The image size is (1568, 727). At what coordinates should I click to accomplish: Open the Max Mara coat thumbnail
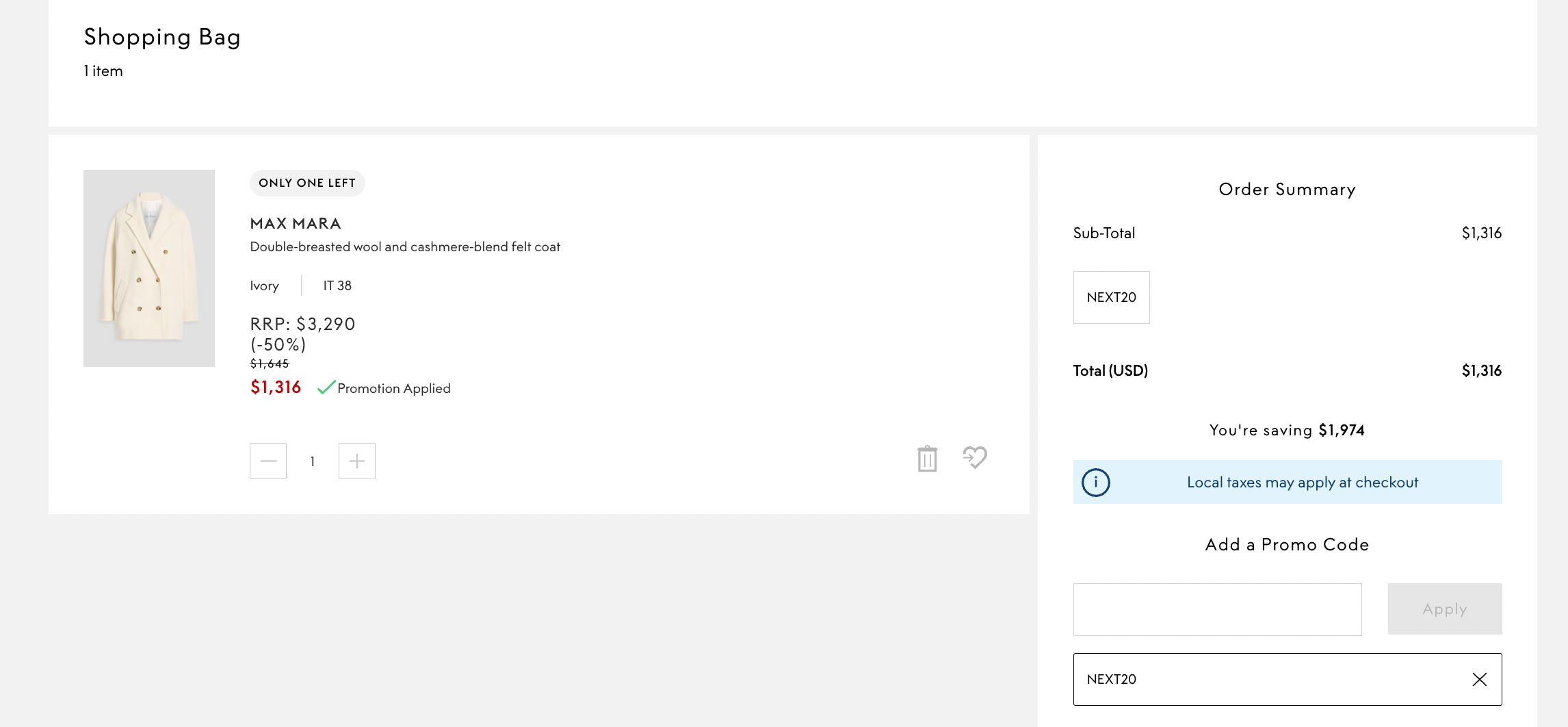[x=149, y=268]
